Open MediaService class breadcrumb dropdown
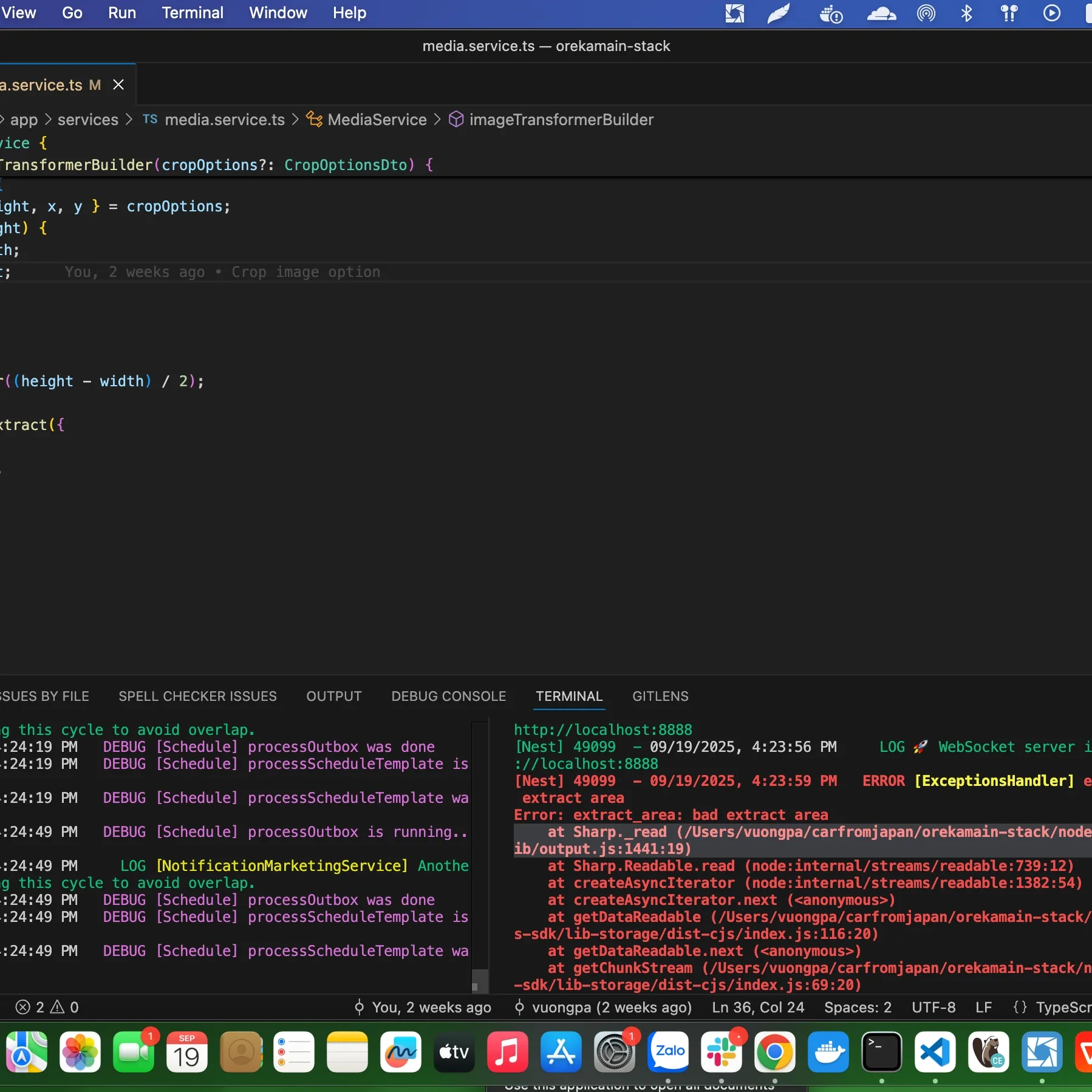 [377, 120]
